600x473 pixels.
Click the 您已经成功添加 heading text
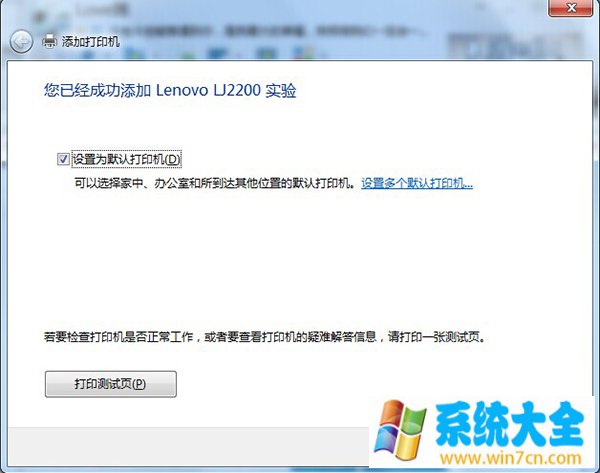[x=97, y=91]
